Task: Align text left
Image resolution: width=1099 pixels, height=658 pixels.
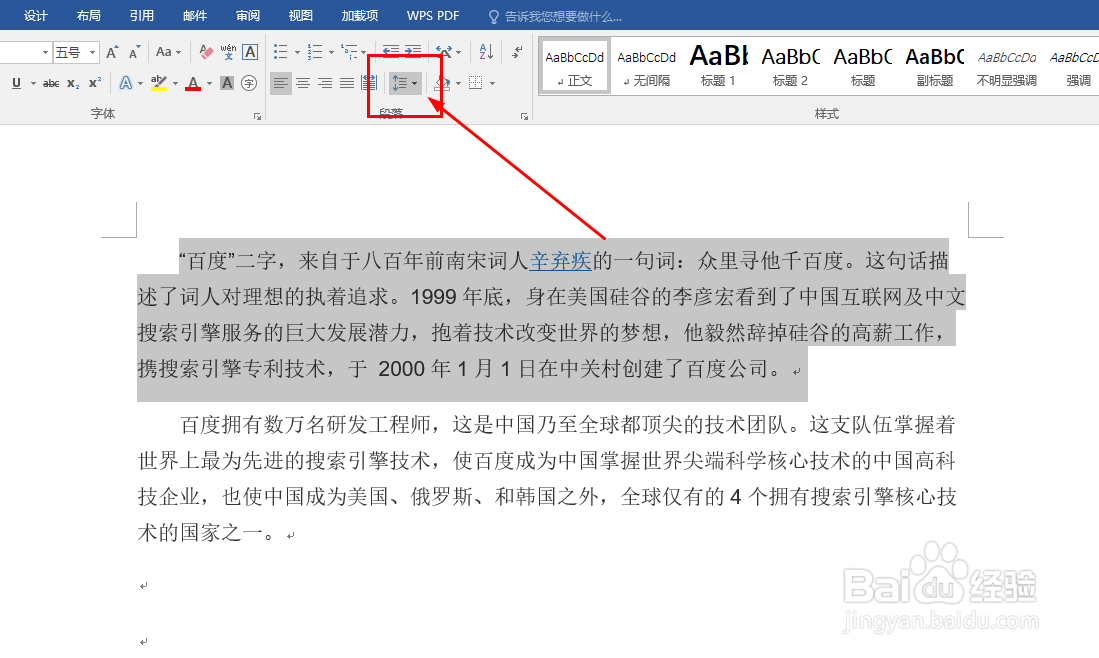Action: [x=280, y=83]
